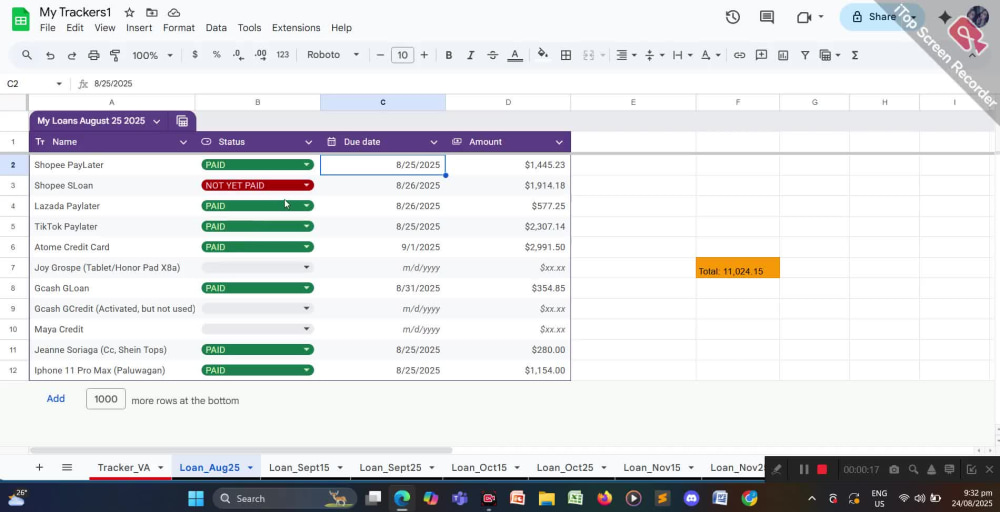The image size is (1000, 512).
Task: Click font size input box
Action: click(402, 55)
